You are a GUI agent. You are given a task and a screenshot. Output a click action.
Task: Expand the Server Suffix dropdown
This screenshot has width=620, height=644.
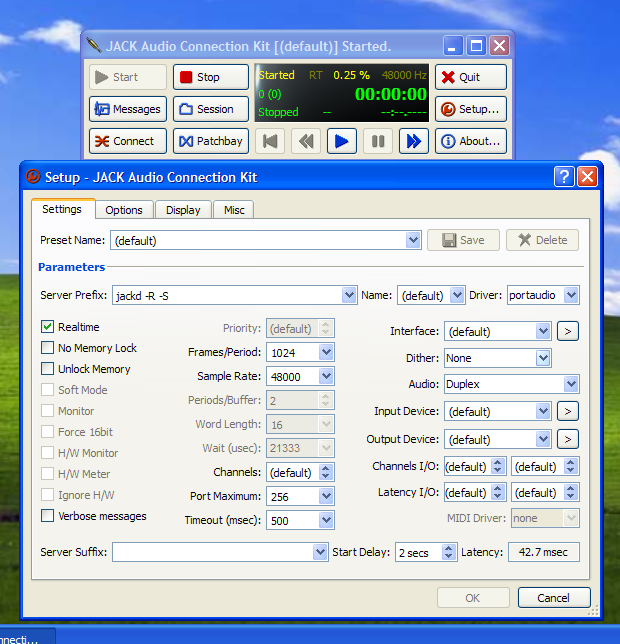320,552
